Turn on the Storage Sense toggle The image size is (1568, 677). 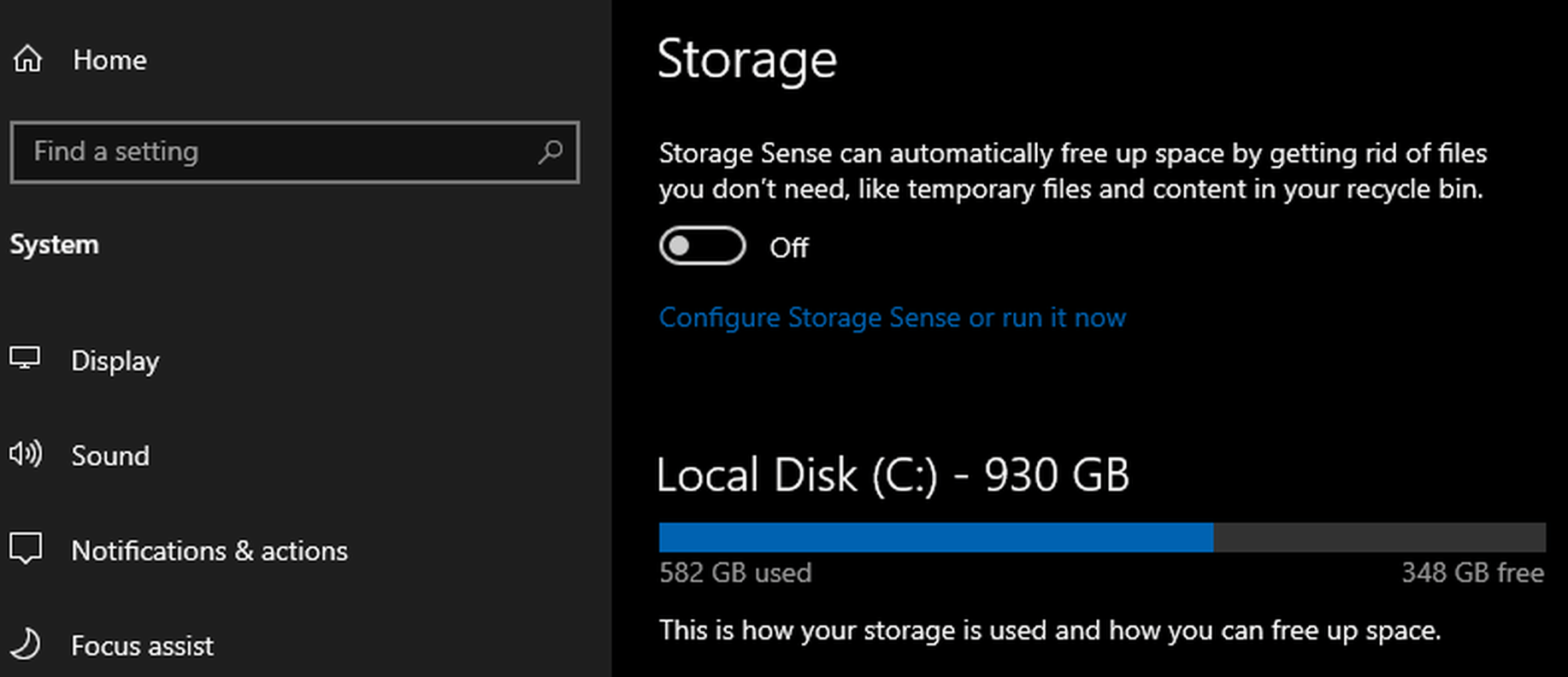[702, 246]
